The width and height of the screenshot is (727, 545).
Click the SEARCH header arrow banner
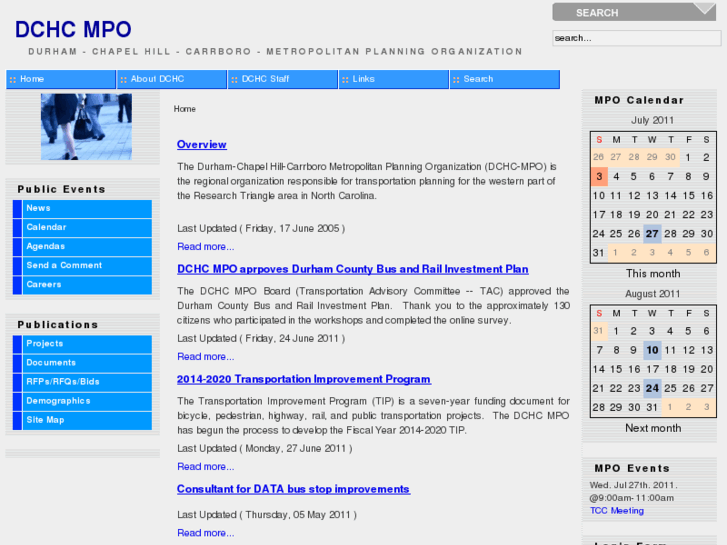tap(634, 12)
